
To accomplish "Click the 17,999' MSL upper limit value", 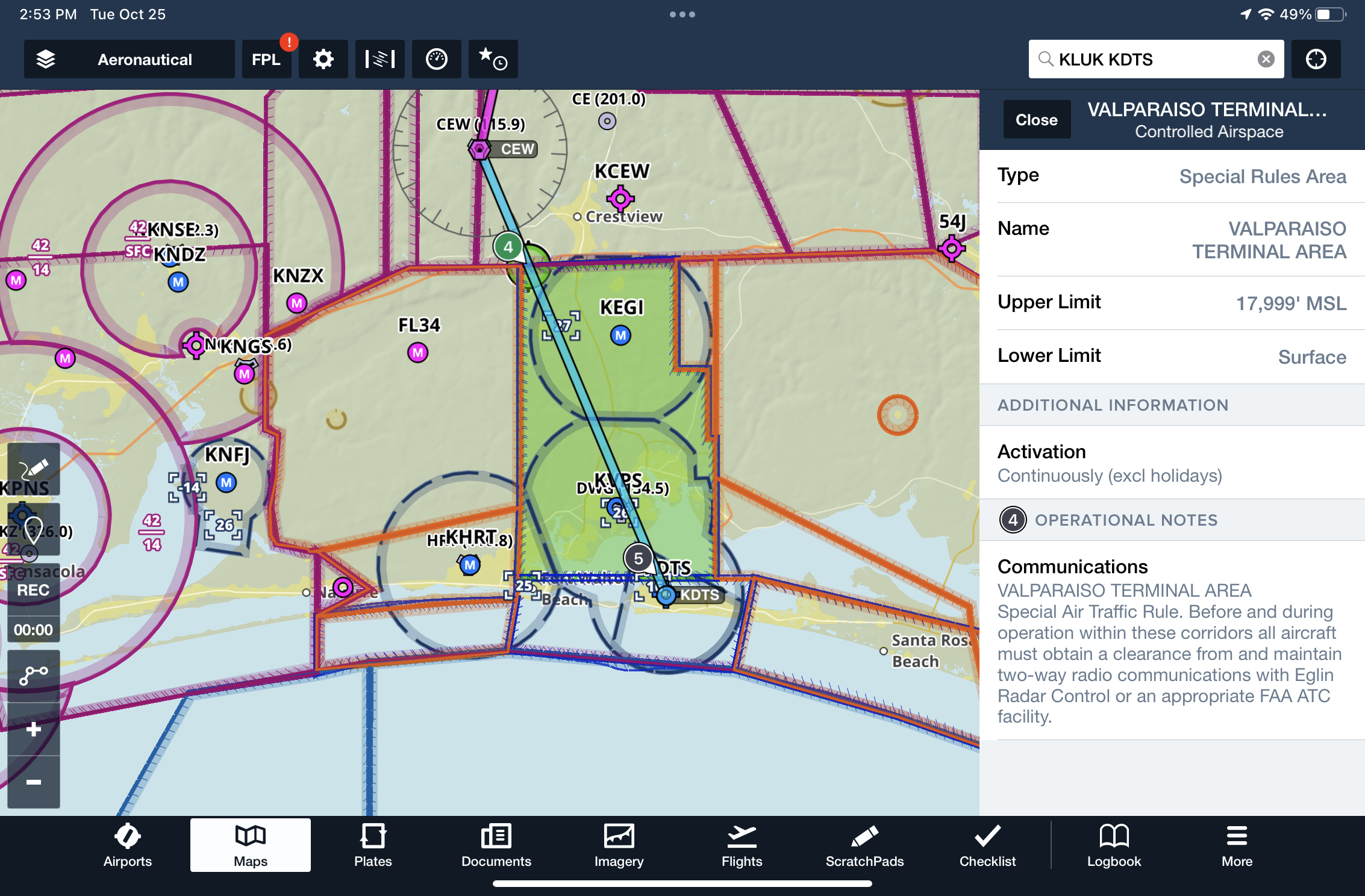I will point(1291,303).
